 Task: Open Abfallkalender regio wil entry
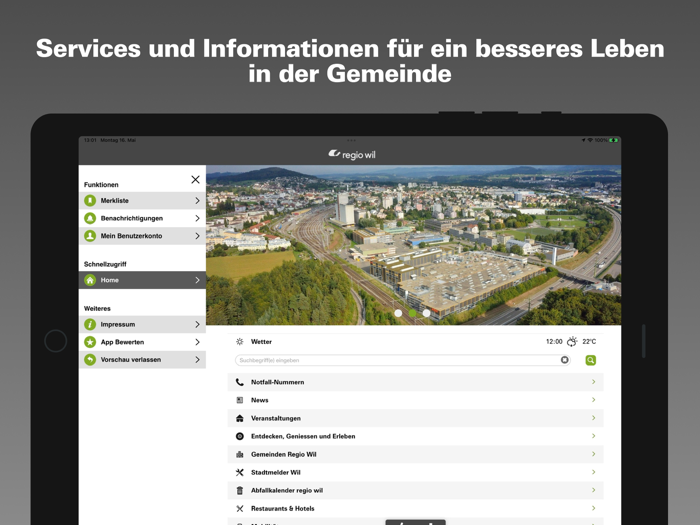[416, 490]
